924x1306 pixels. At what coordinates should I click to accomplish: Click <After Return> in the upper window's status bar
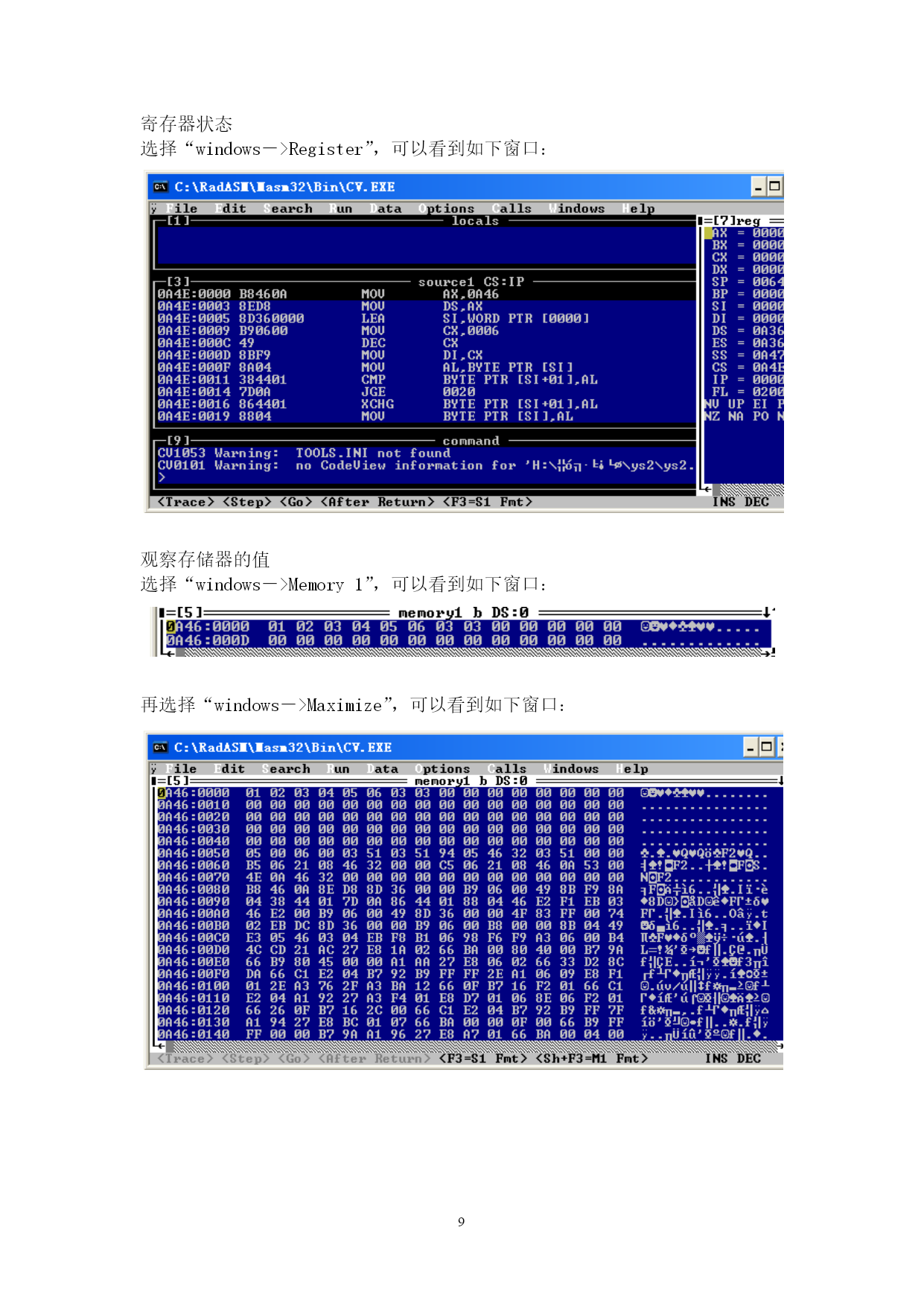point(377,502)
